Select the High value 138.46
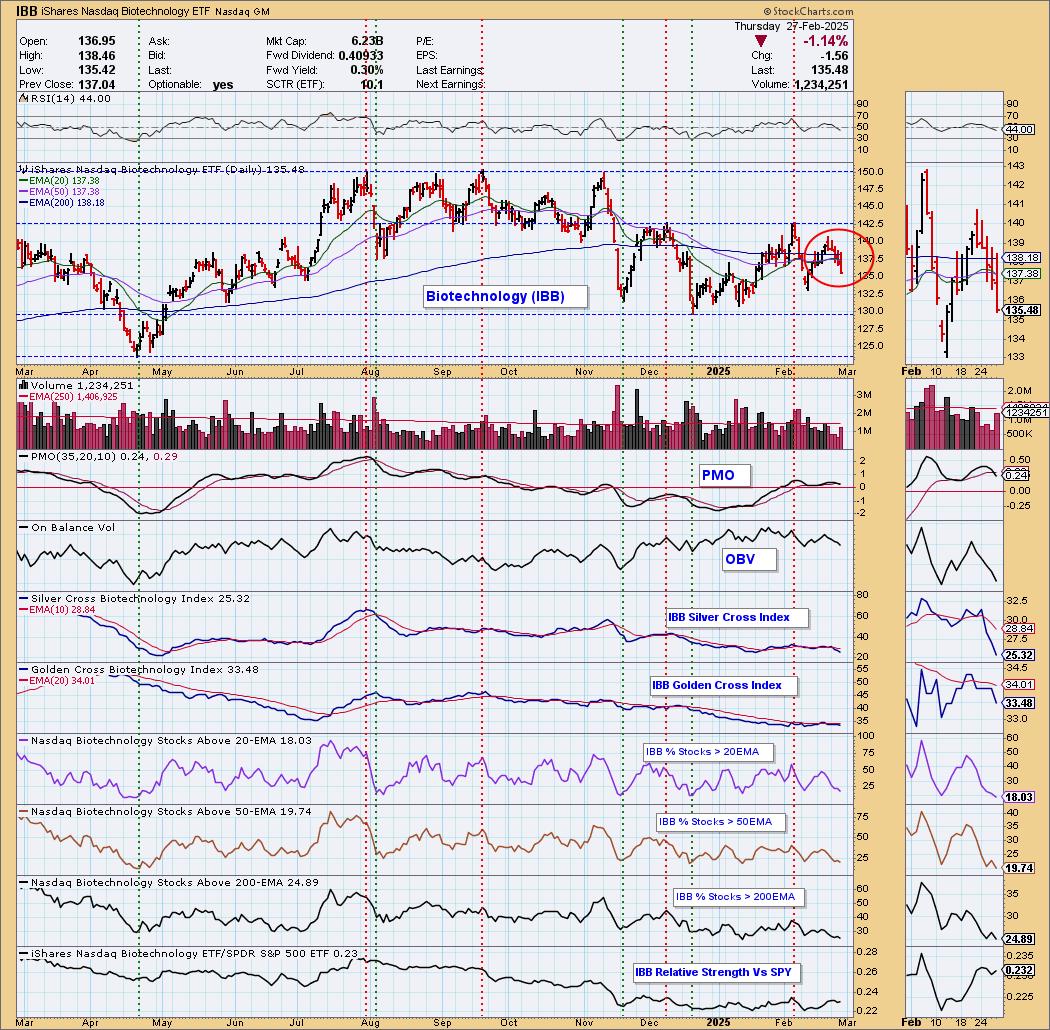Image resolution: width=1050 pixels, height=1030 pixels. tap(96, 56)
